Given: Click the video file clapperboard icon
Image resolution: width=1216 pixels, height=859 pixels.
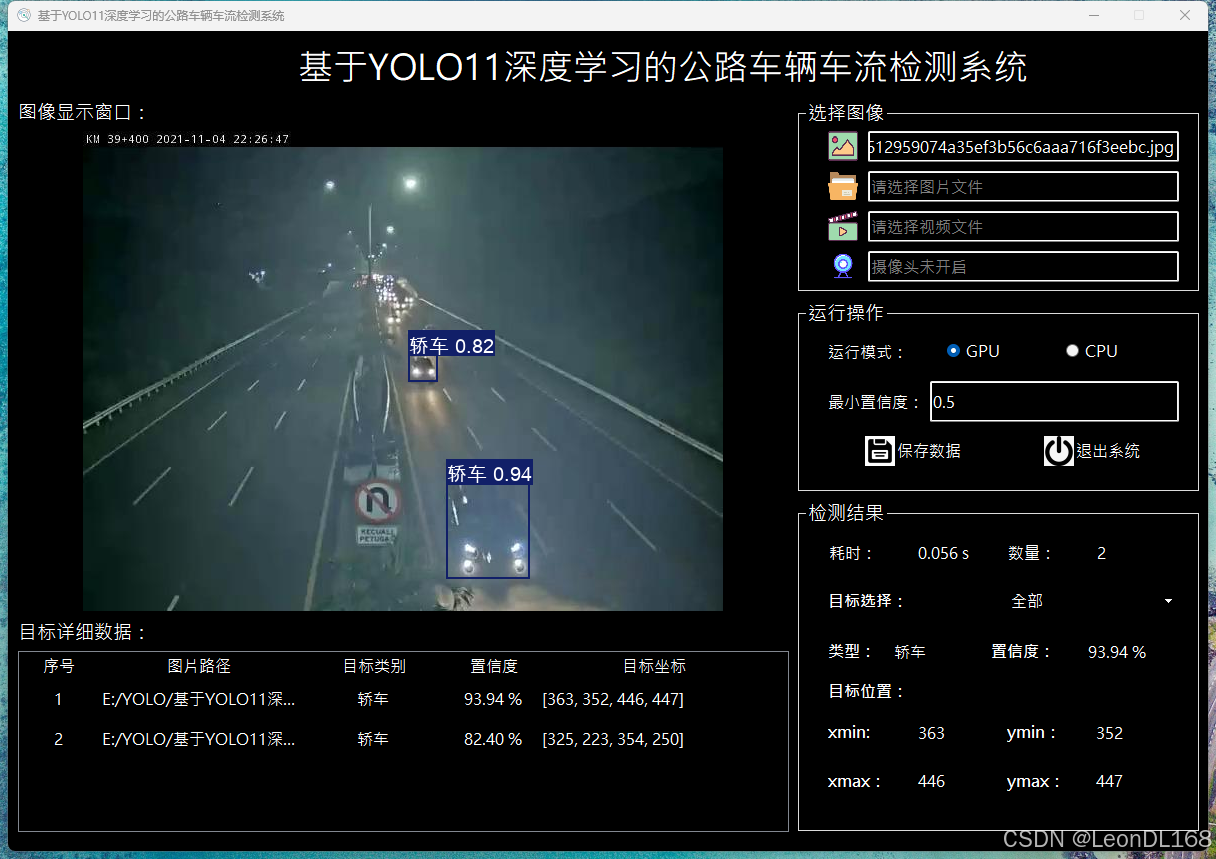Looking at the screenshot, I should pyautogui.click(x=843, y=226).
